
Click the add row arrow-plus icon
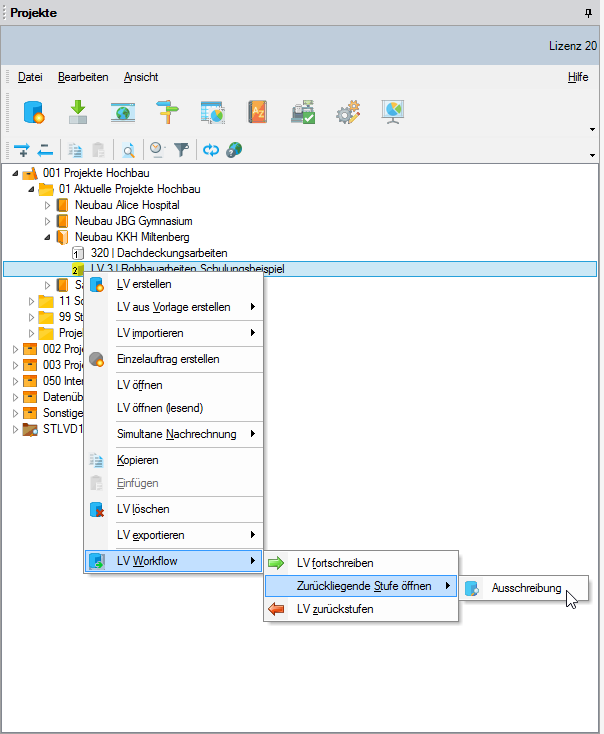pyautogui.click(x=22, y=150)
